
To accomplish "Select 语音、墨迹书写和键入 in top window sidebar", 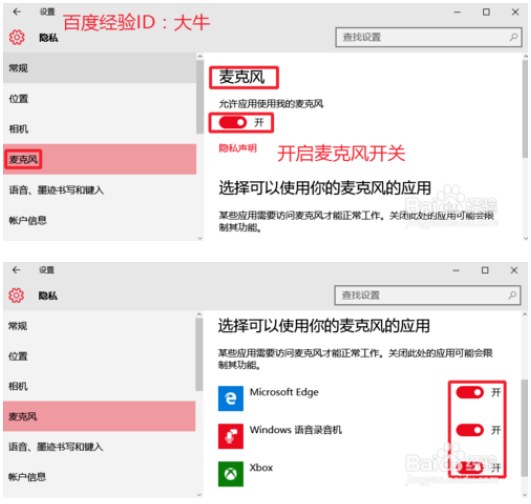I will point(100,190).
